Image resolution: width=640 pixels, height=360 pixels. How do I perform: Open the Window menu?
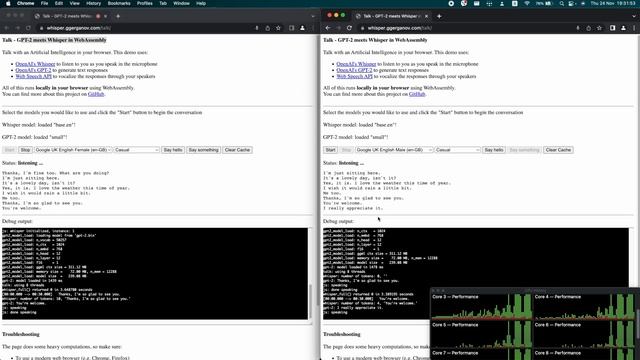click(181, 3)
